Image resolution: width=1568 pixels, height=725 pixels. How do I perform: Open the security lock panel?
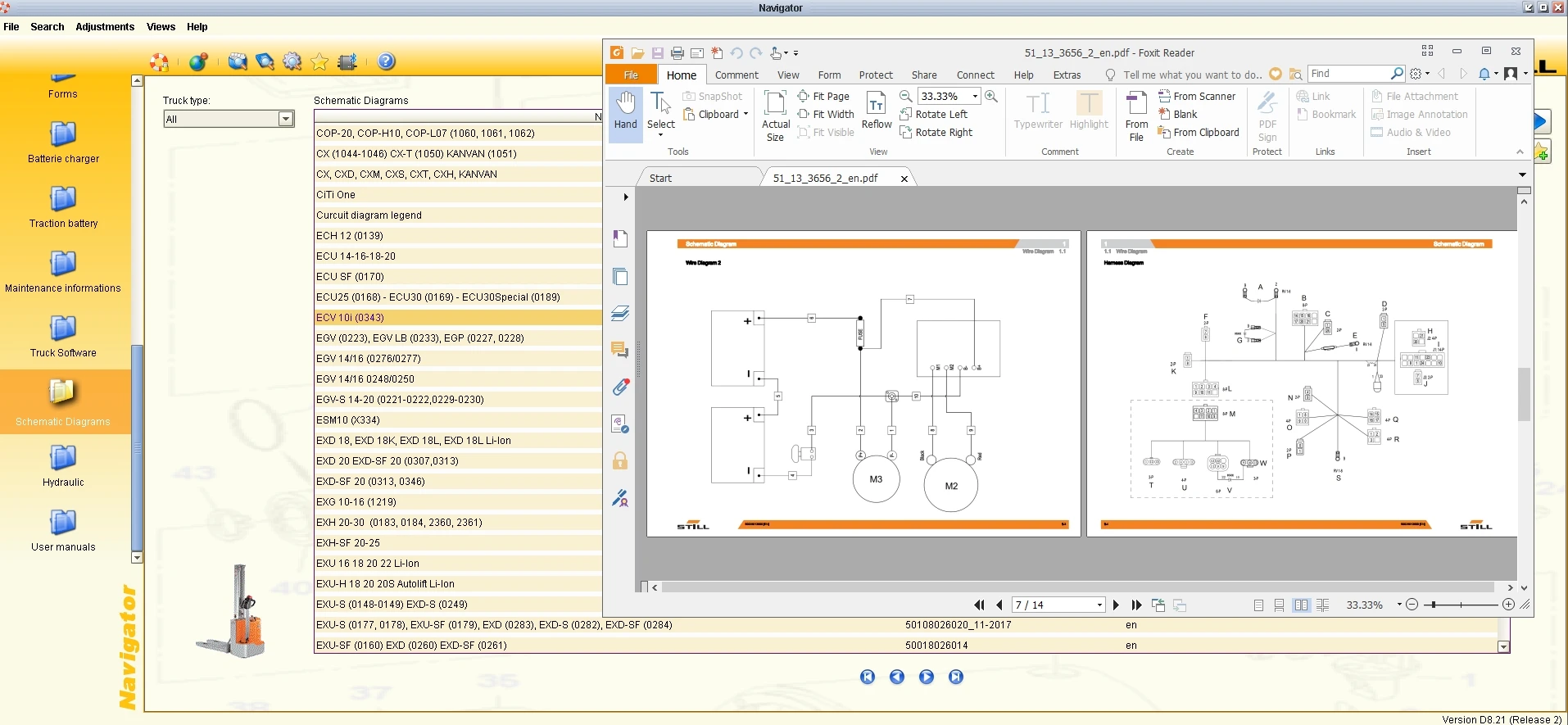(x=620, y=460)
